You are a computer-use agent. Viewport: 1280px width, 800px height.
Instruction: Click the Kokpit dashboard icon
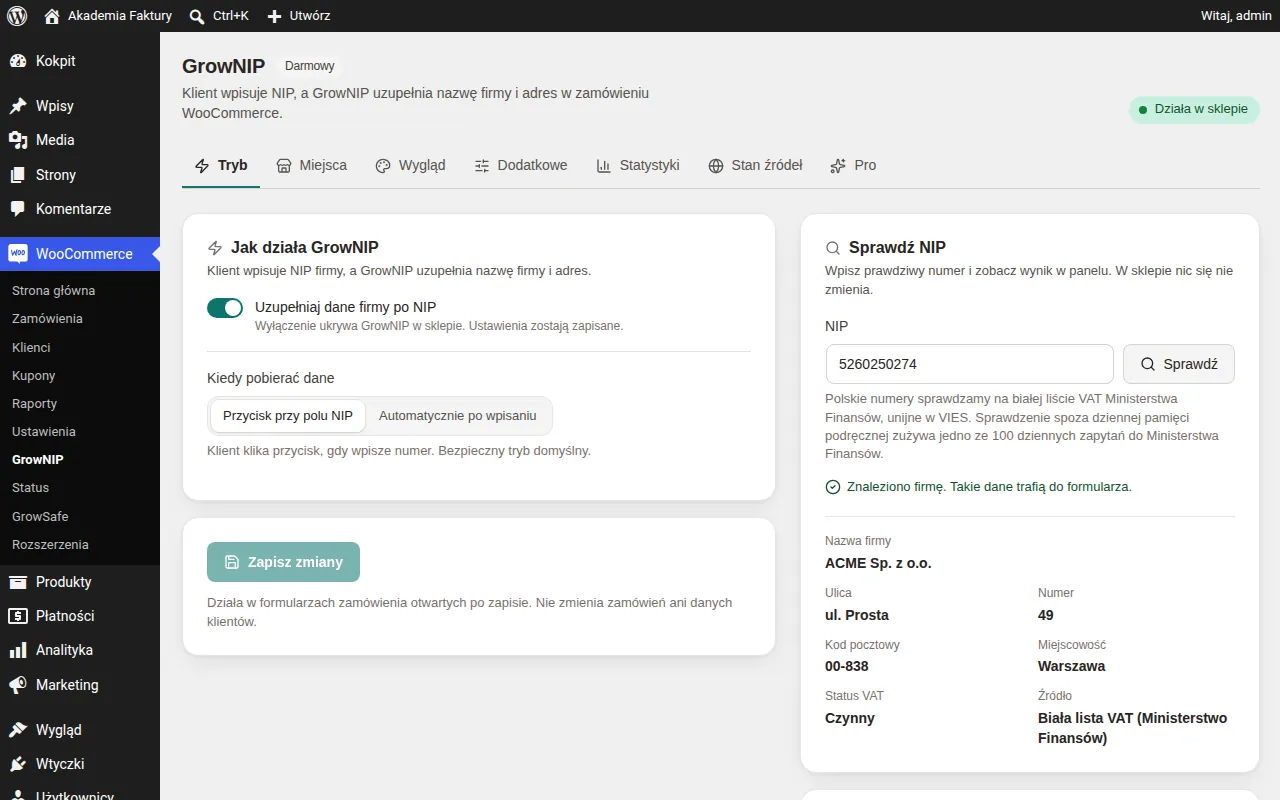coord(18,61)
